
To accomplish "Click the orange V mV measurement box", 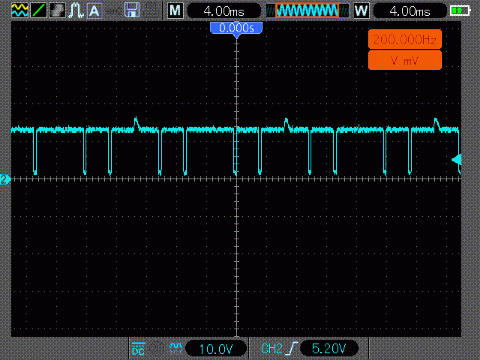I will (x=405, y=60).
